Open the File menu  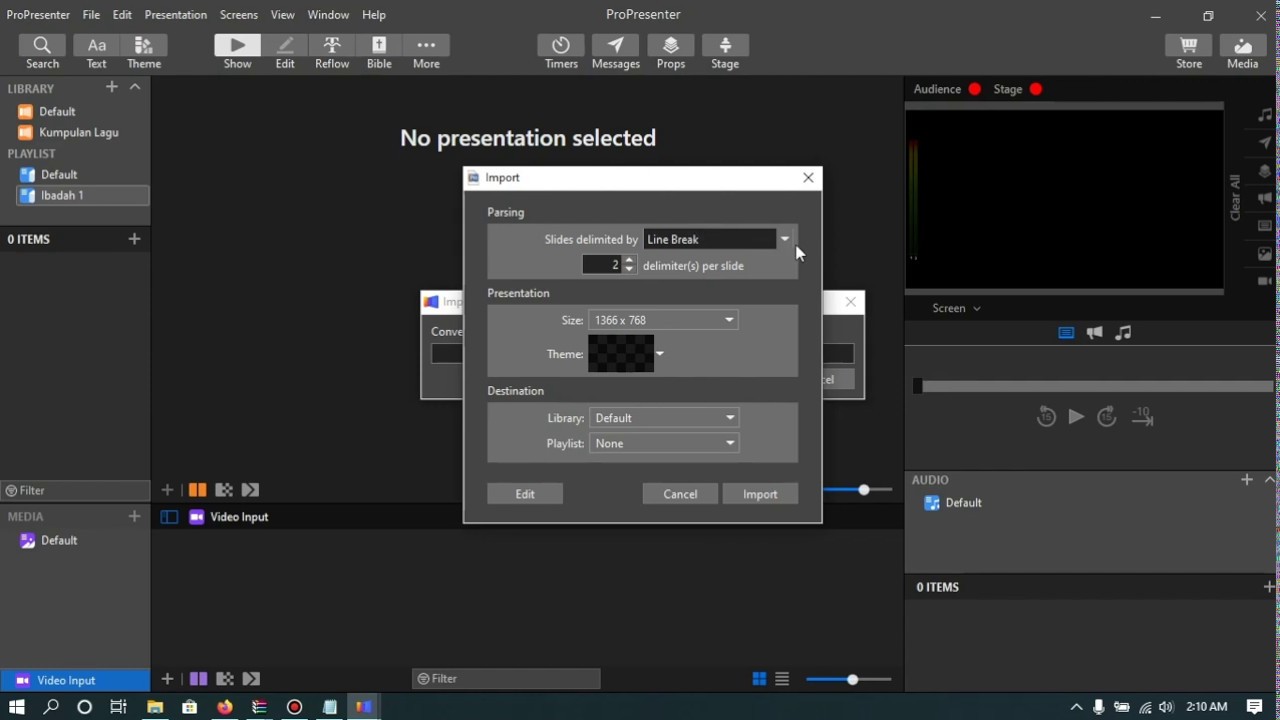91,15
